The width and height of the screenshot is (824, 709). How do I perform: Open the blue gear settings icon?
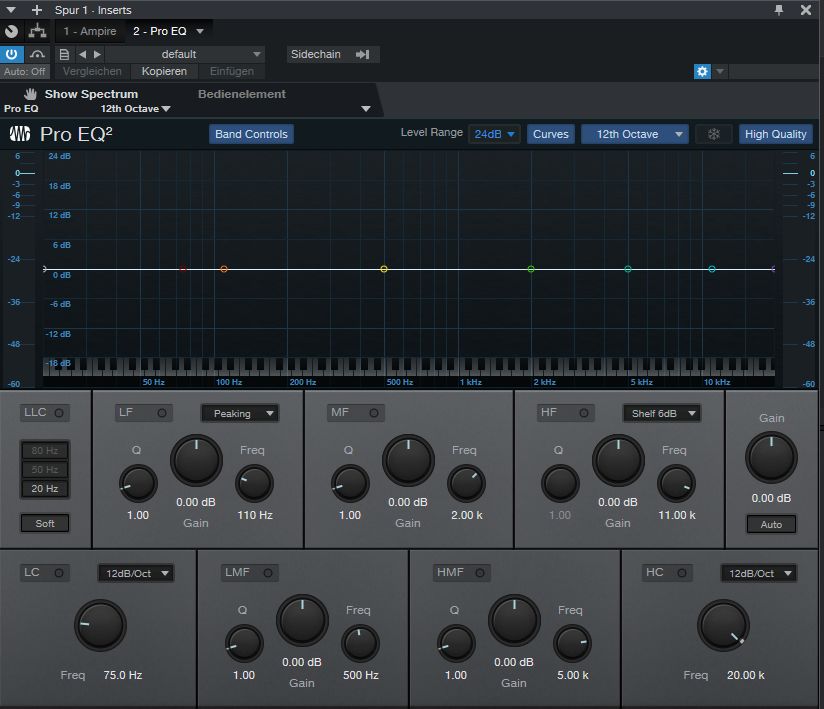coord(702,71)
